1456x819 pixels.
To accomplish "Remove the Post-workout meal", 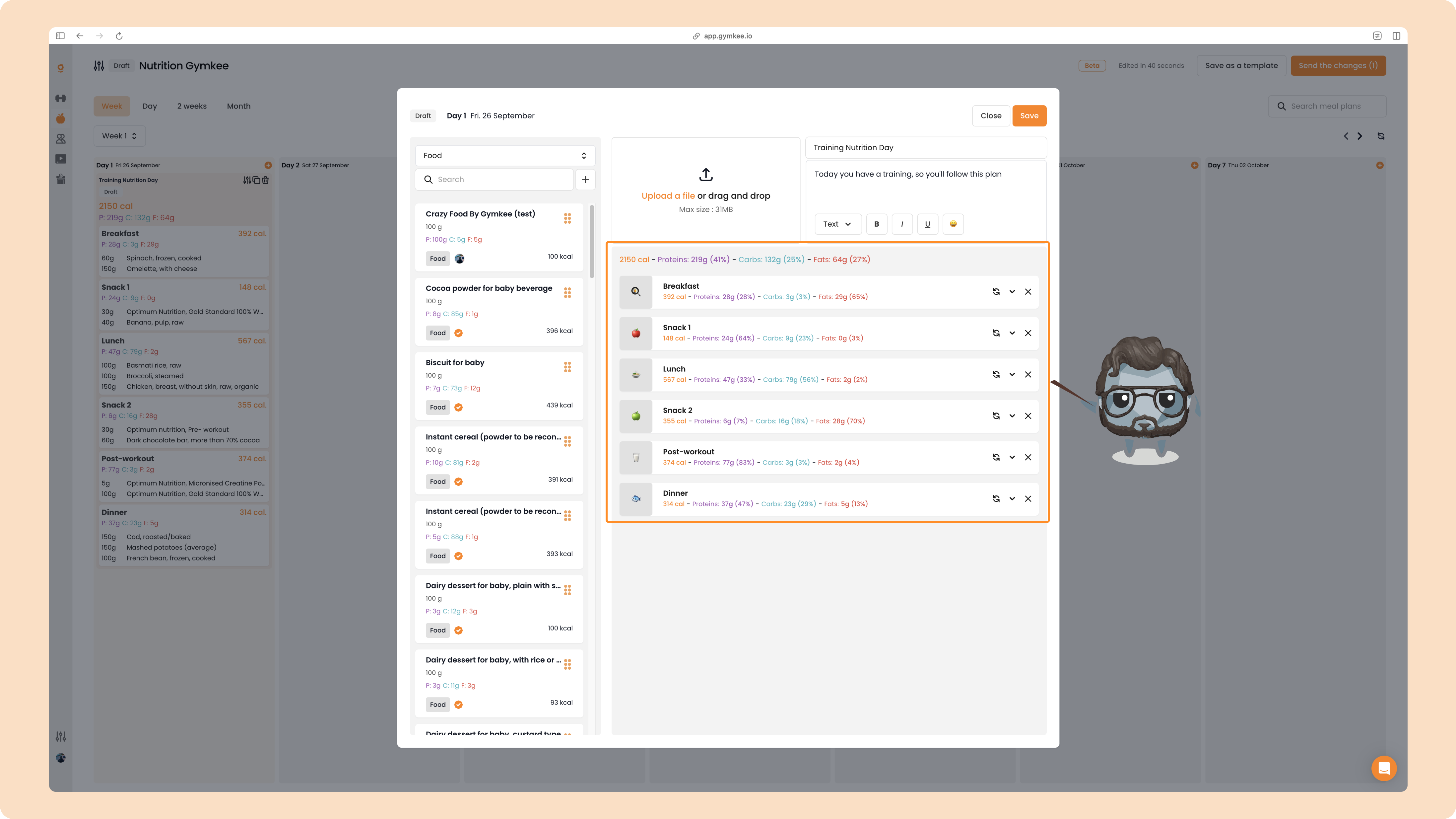I will (1028, 457).
